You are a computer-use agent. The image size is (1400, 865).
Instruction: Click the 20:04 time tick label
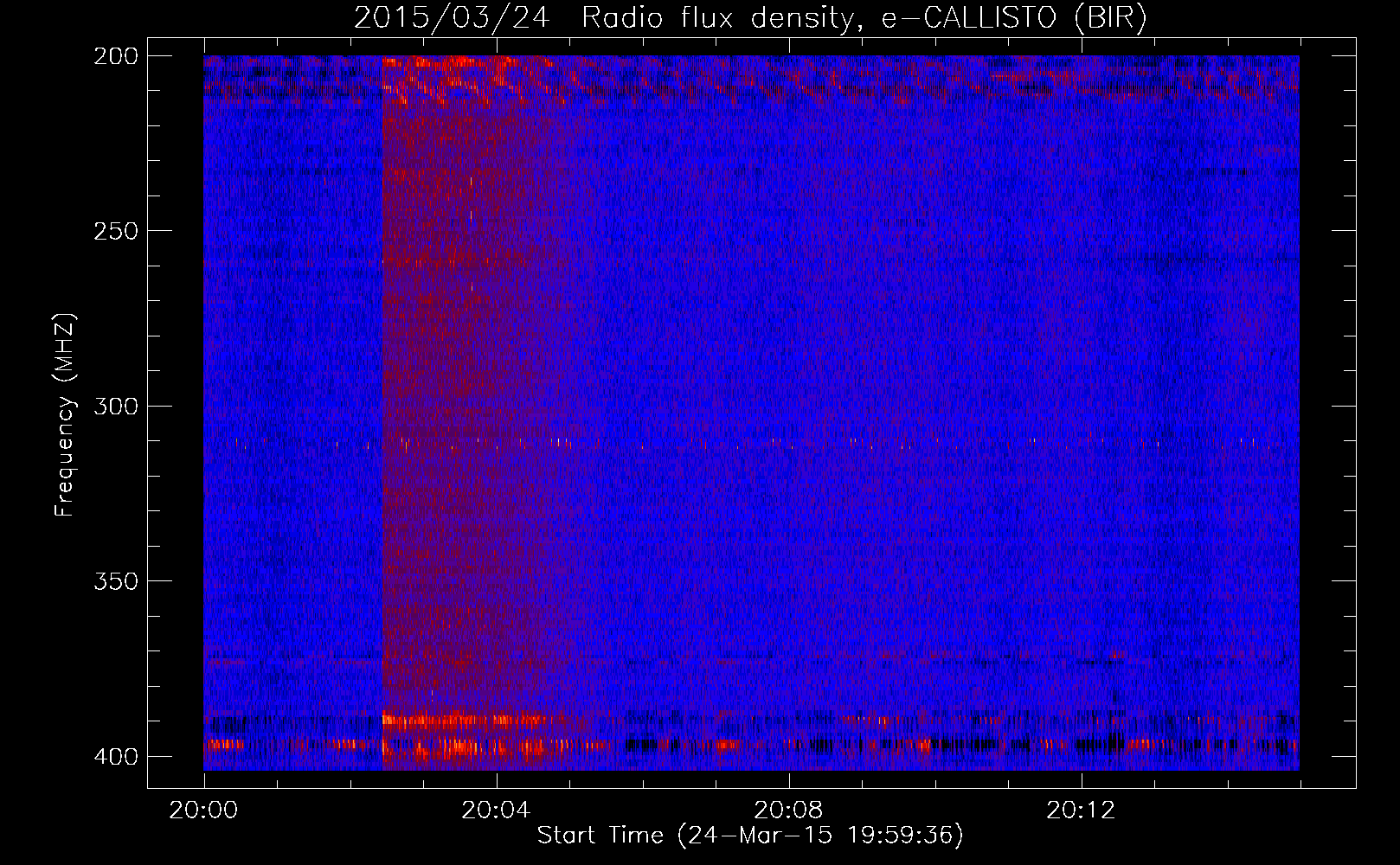496,811
